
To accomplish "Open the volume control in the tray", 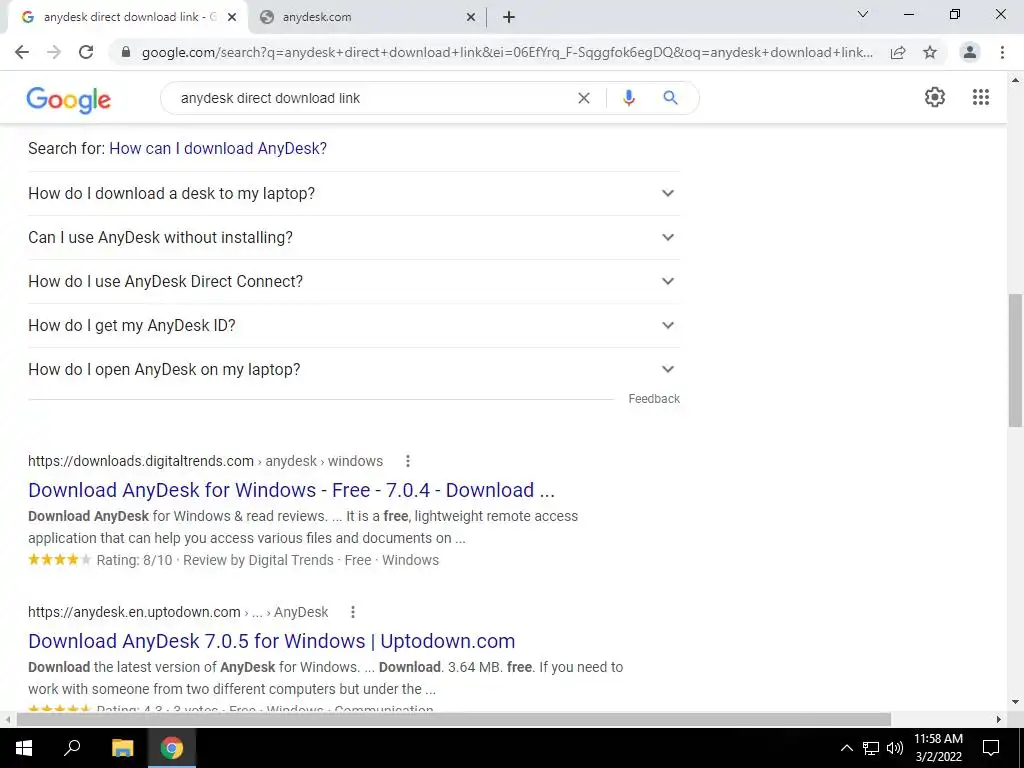I will click(x=895, y=748).
